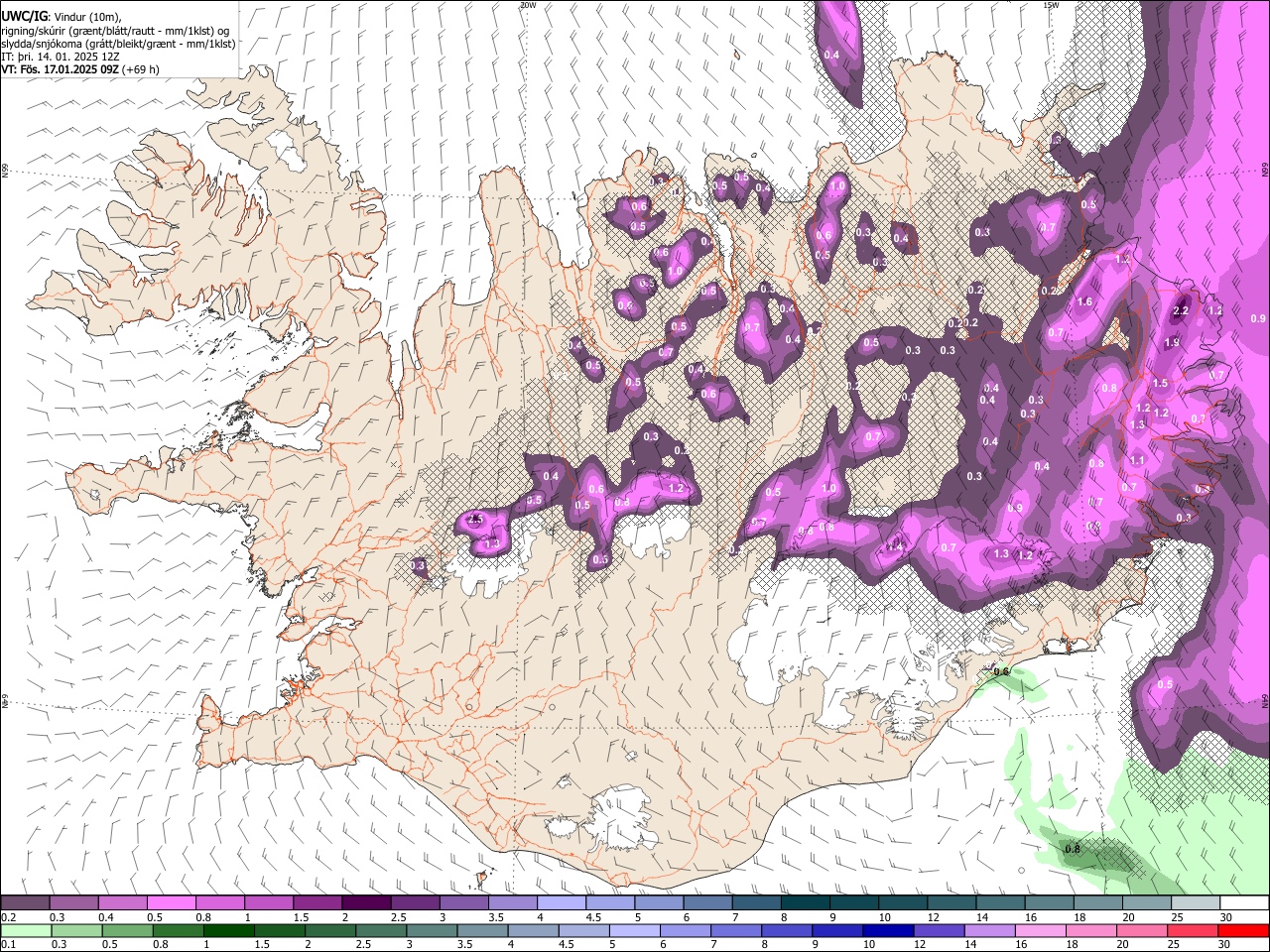Select the top legend swatch labeled 2
This screenshot has width=1270, height=952.
click(365, 902)
